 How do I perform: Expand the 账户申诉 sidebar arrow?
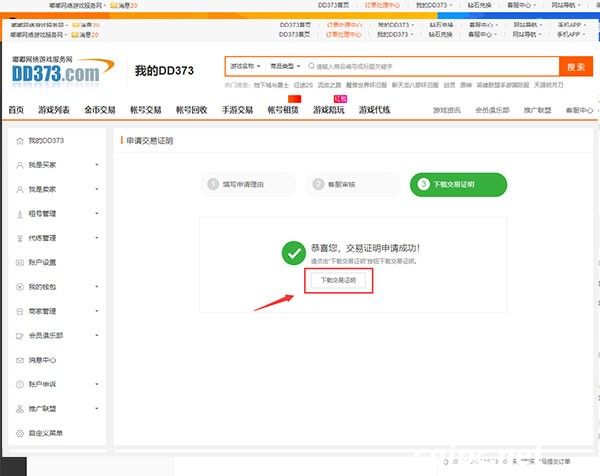(97, 384)
